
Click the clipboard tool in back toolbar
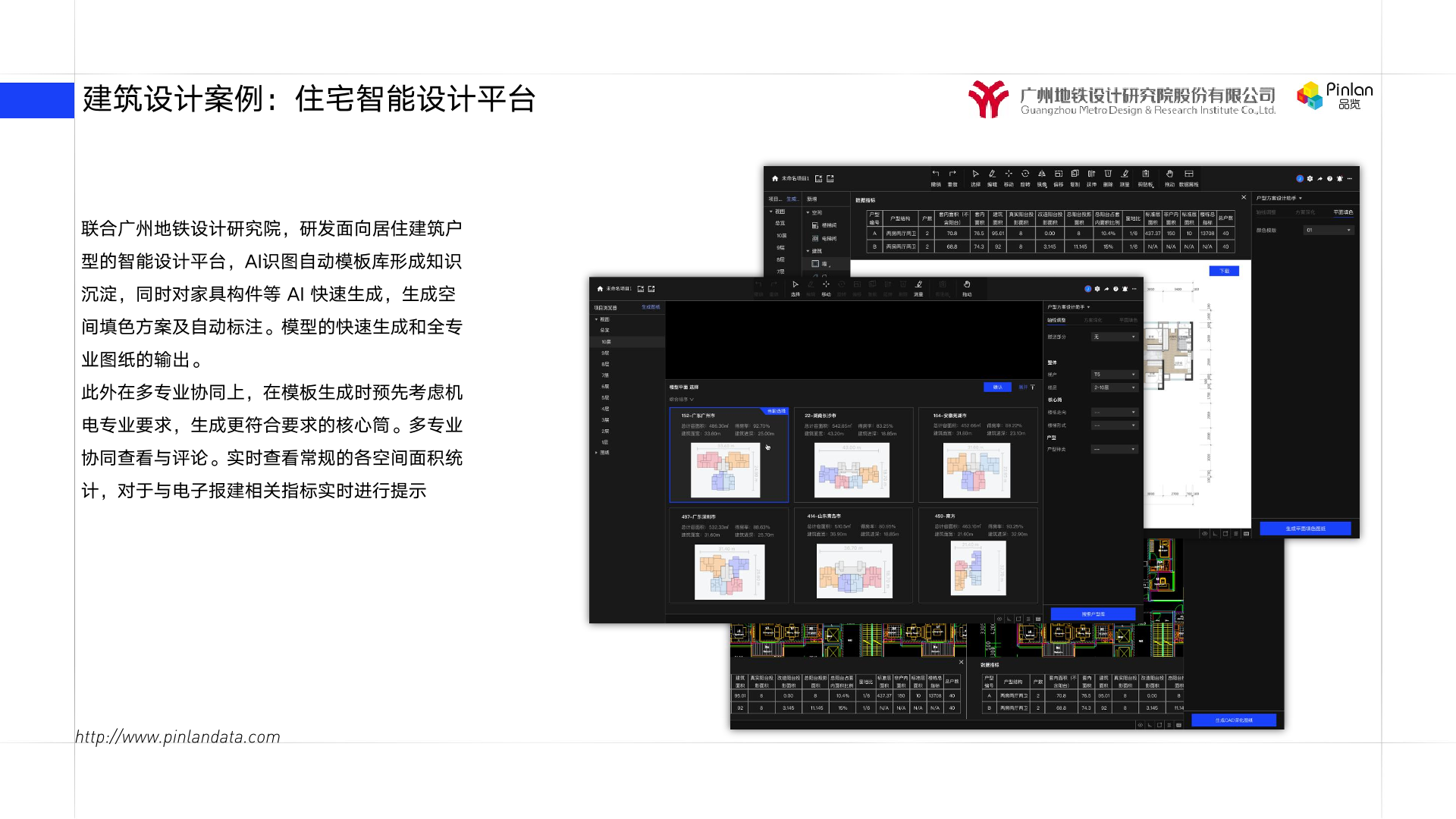pos(1145,174)
